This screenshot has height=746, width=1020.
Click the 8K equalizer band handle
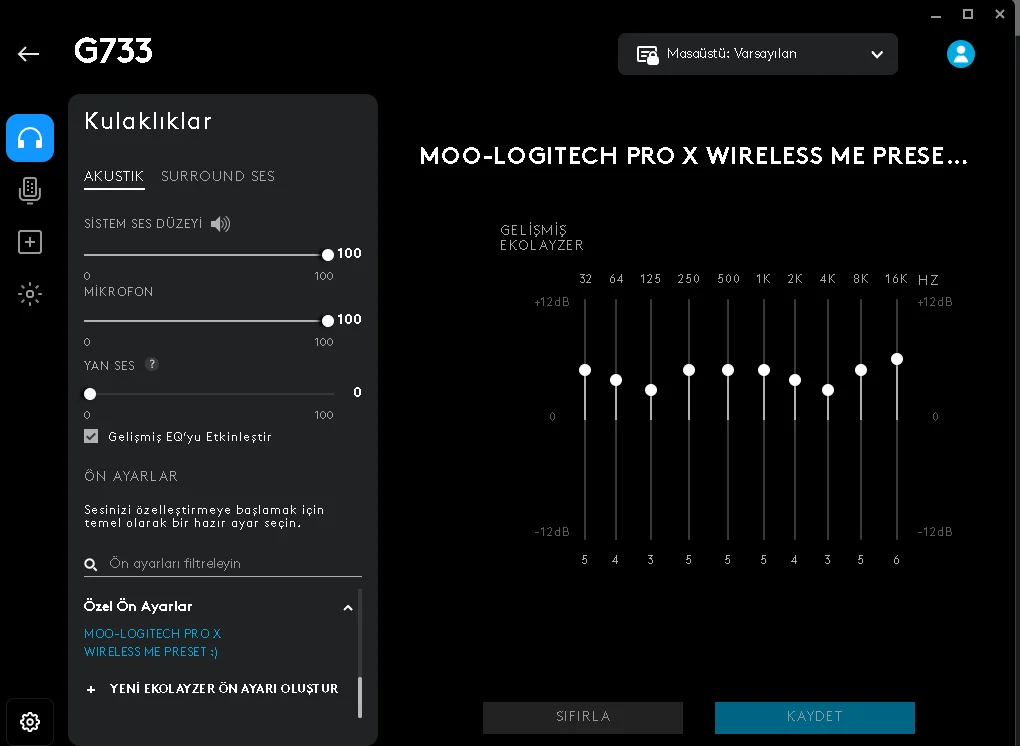point(861,370)
